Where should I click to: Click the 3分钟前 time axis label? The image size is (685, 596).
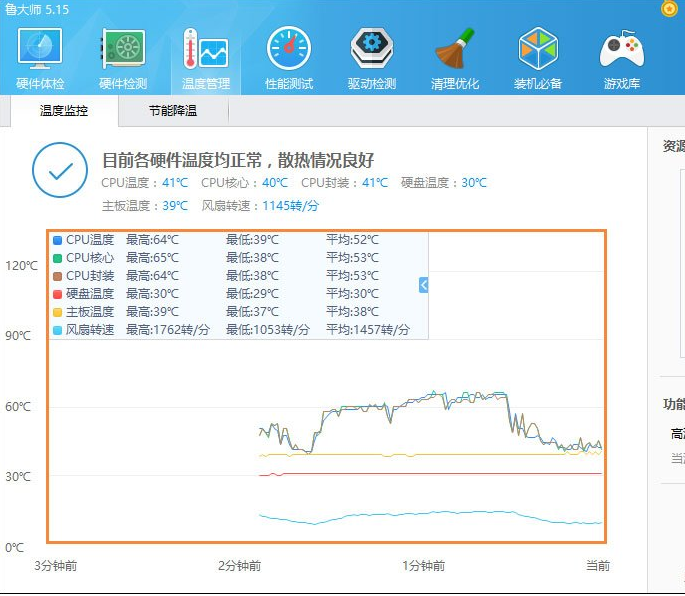pos(55,566)
